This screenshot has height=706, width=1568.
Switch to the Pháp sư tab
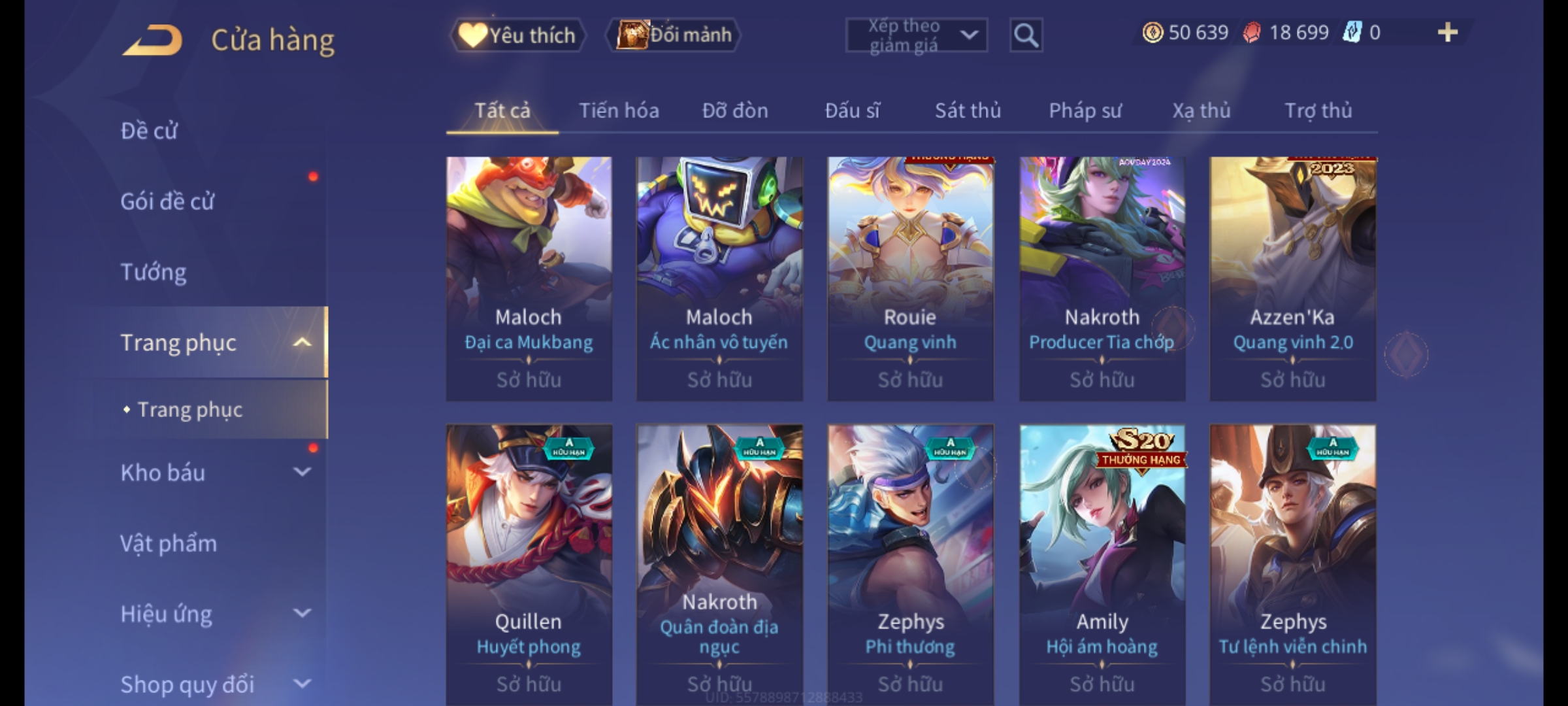click(1085, 110)
